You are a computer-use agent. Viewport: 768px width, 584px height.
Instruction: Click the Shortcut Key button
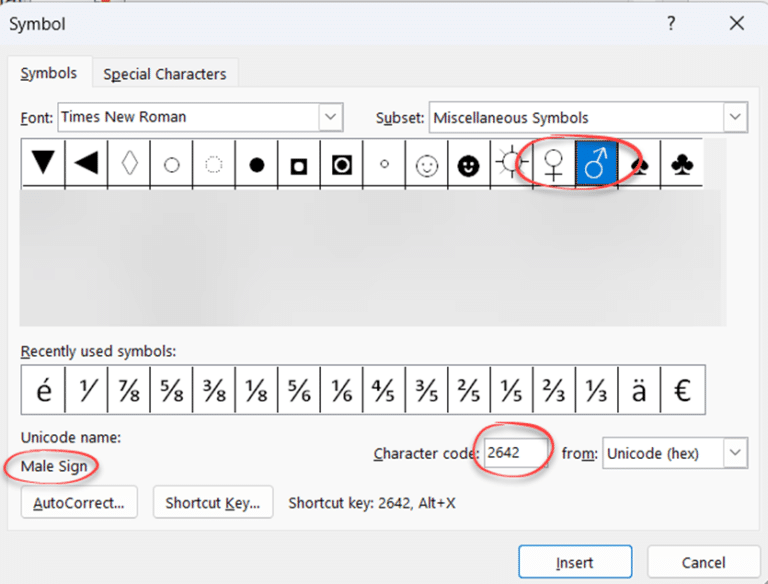click(213, 503)
